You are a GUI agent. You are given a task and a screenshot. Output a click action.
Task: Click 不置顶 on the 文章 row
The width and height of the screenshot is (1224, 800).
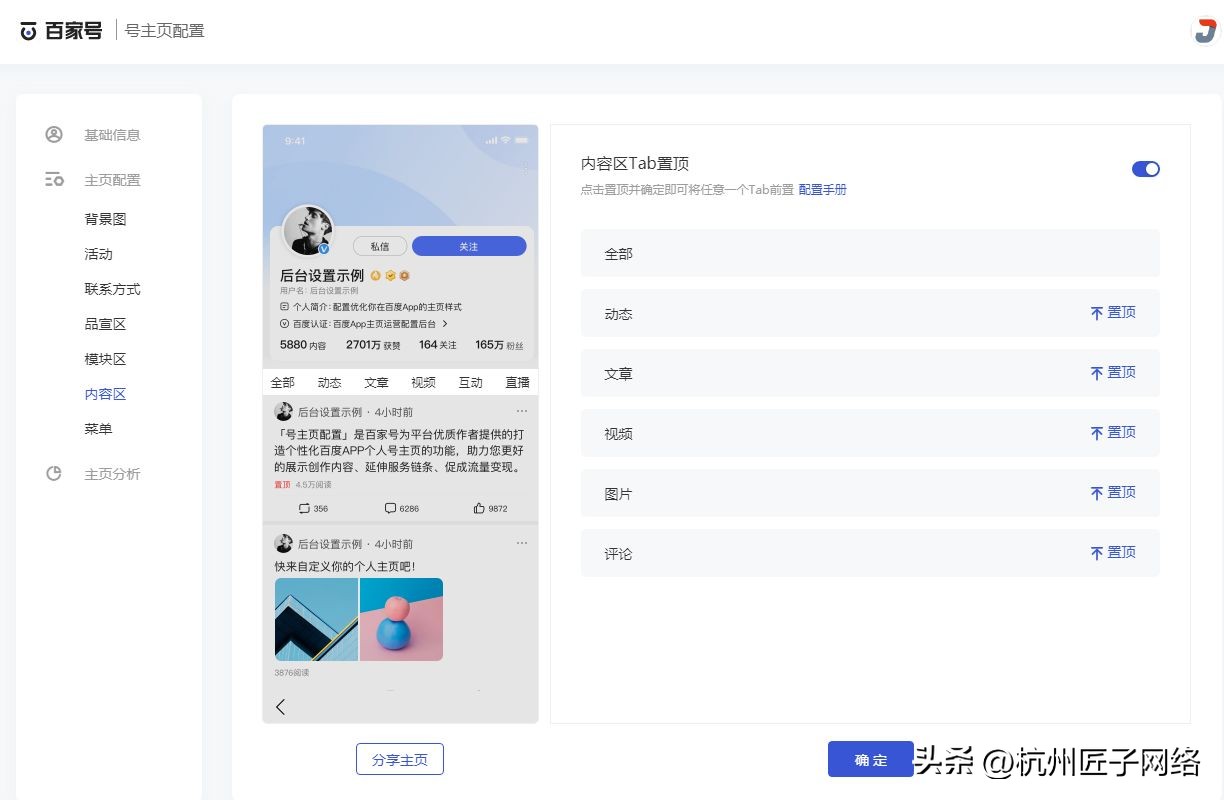click(1113, 372)
